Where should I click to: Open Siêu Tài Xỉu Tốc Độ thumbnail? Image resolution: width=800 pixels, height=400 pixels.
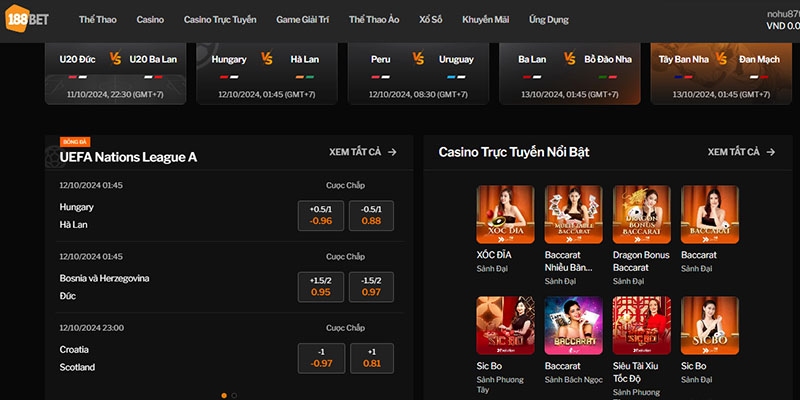click(642, 326)
